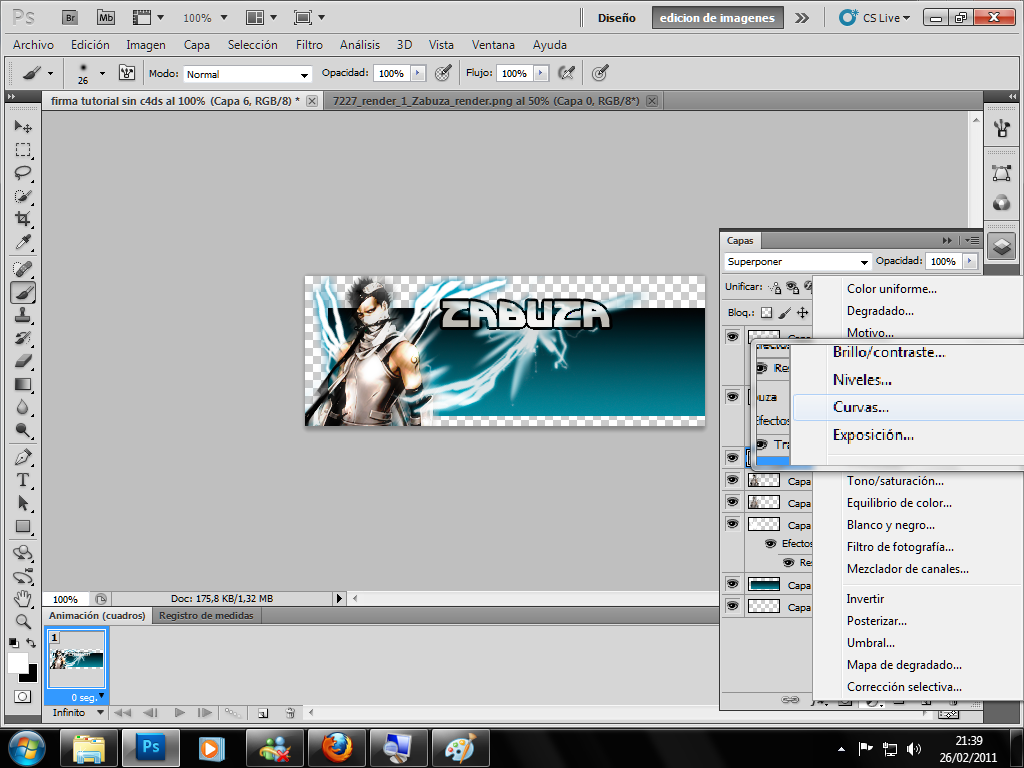Toggle visibility of Efectos on lower layer
Screen dimensions: 1024x768
pyautogui.click(x=771, y=543)
